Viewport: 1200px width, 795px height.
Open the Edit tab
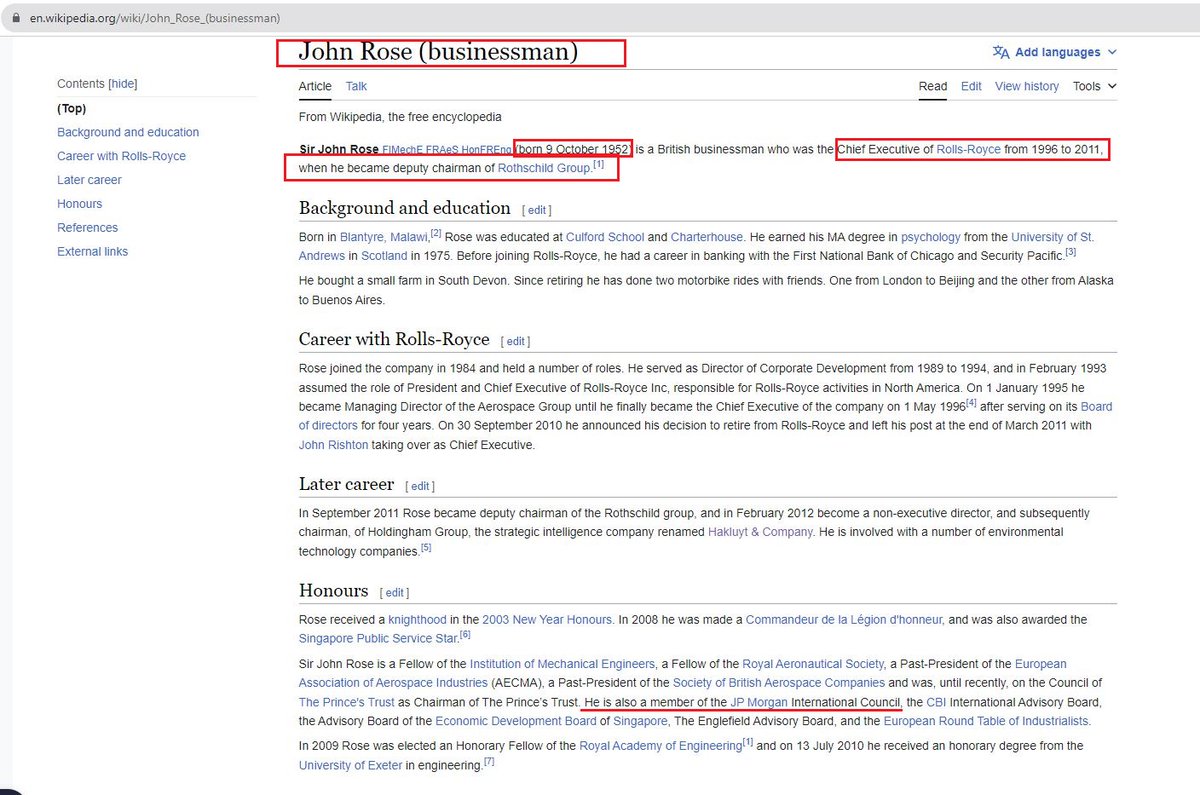pos(971,86)
